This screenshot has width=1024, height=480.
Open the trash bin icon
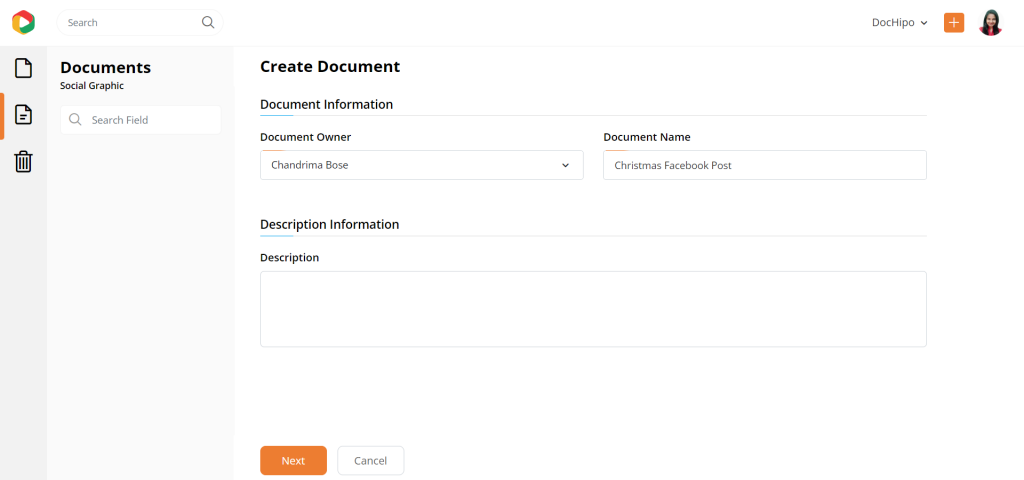[x=23, y=161]
